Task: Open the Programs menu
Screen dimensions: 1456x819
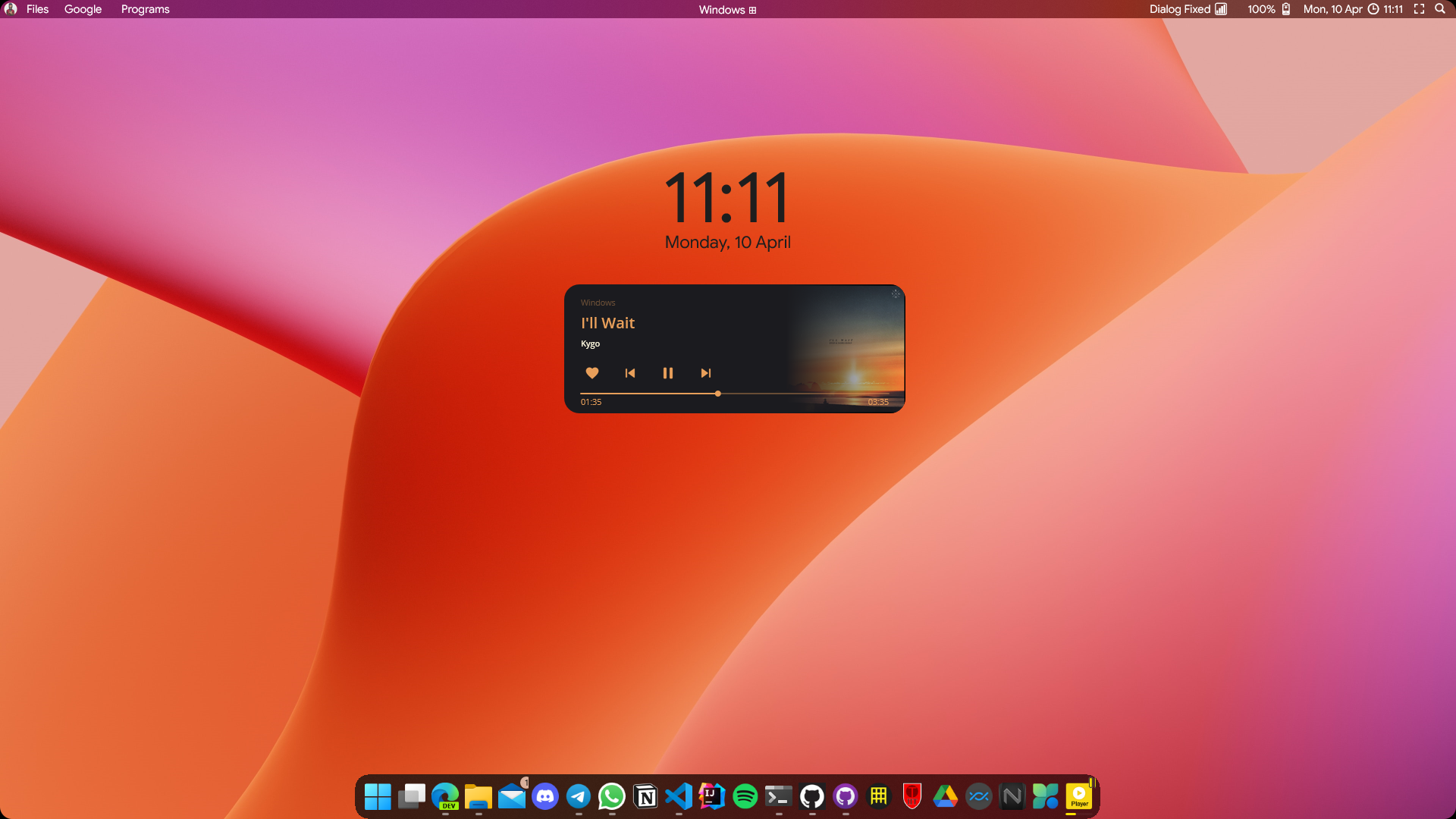Action: tap(145, 9)
